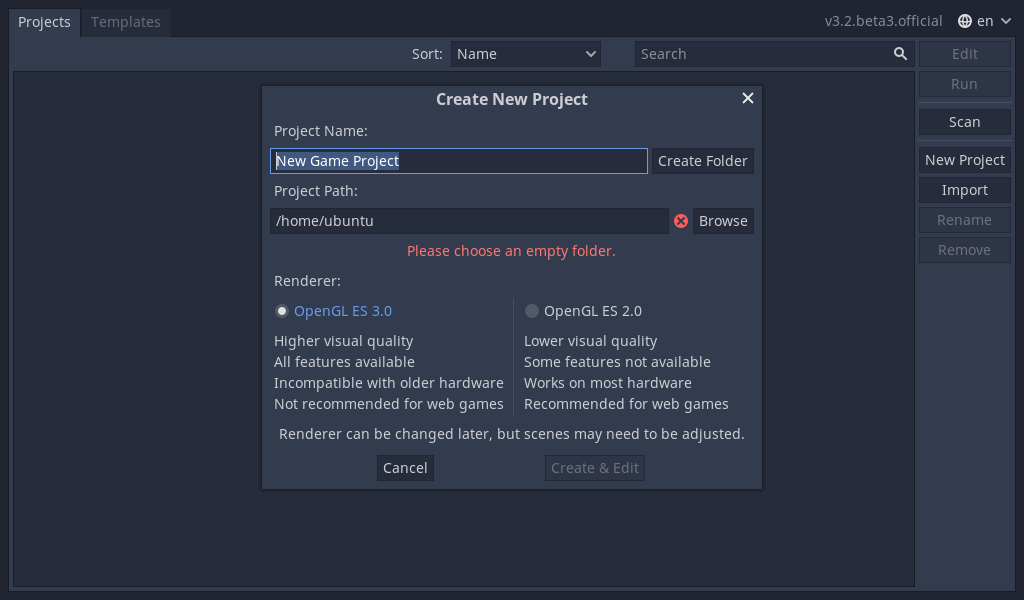Image resolution: width=1024 pixels, height=600 pixels.
Task: Close the Create New Project dialog
Action: point(748,98)
